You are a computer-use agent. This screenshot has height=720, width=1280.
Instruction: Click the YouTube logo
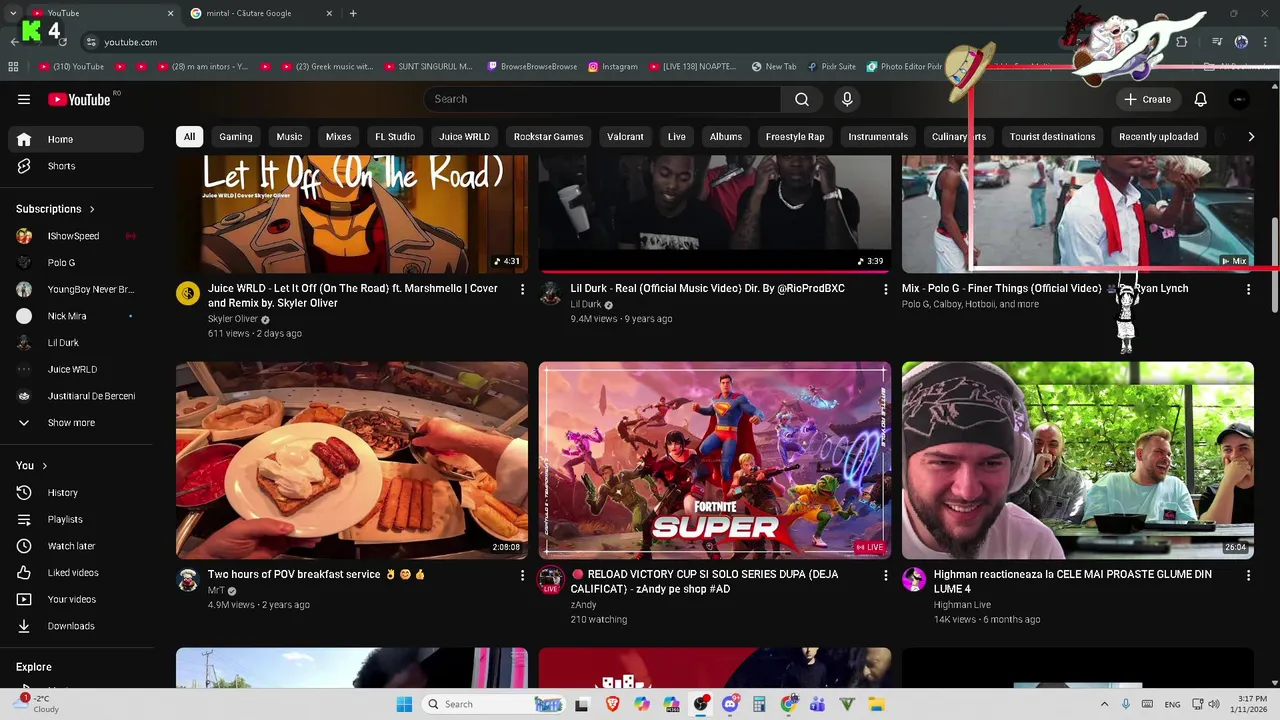pyautogui.click(x=80, y=99)
